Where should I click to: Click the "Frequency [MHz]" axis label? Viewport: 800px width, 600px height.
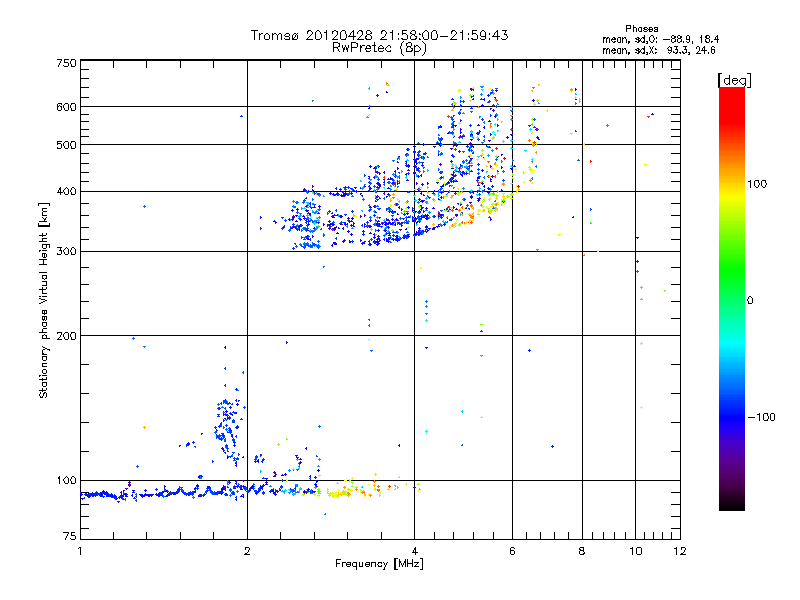[x=379, y=564]
